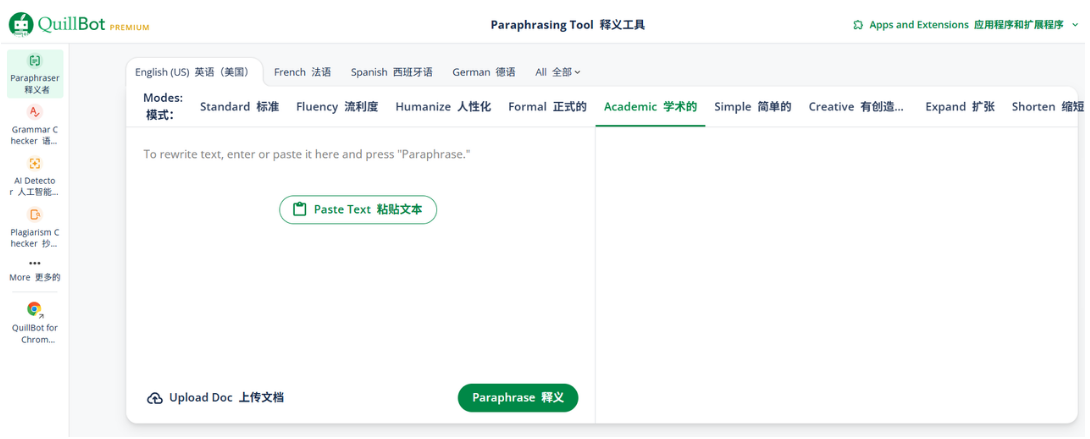Click the empty paraphrase output panel
The height and width of the screenshot is (439, 1090).
tap(836, 274)
